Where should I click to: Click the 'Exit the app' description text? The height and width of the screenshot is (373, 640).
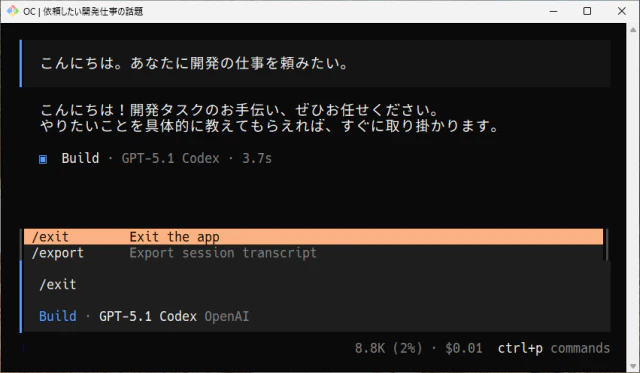[x=174, y=237]
